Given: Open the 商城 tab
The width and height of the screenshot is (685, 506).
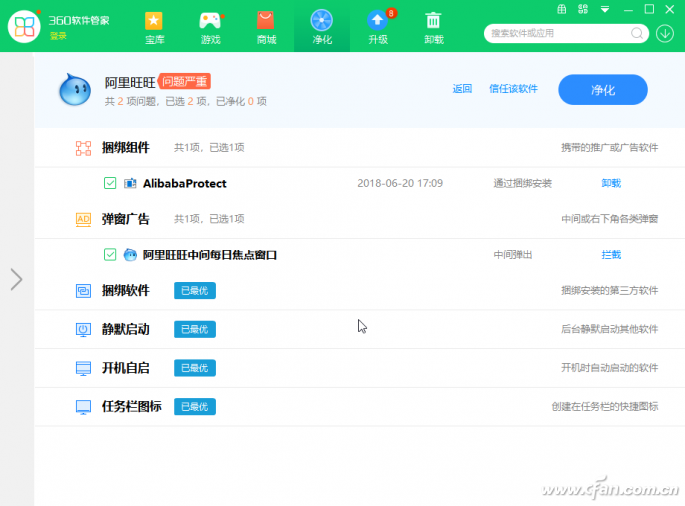Looking at the screenshot, I should (266, 28).
